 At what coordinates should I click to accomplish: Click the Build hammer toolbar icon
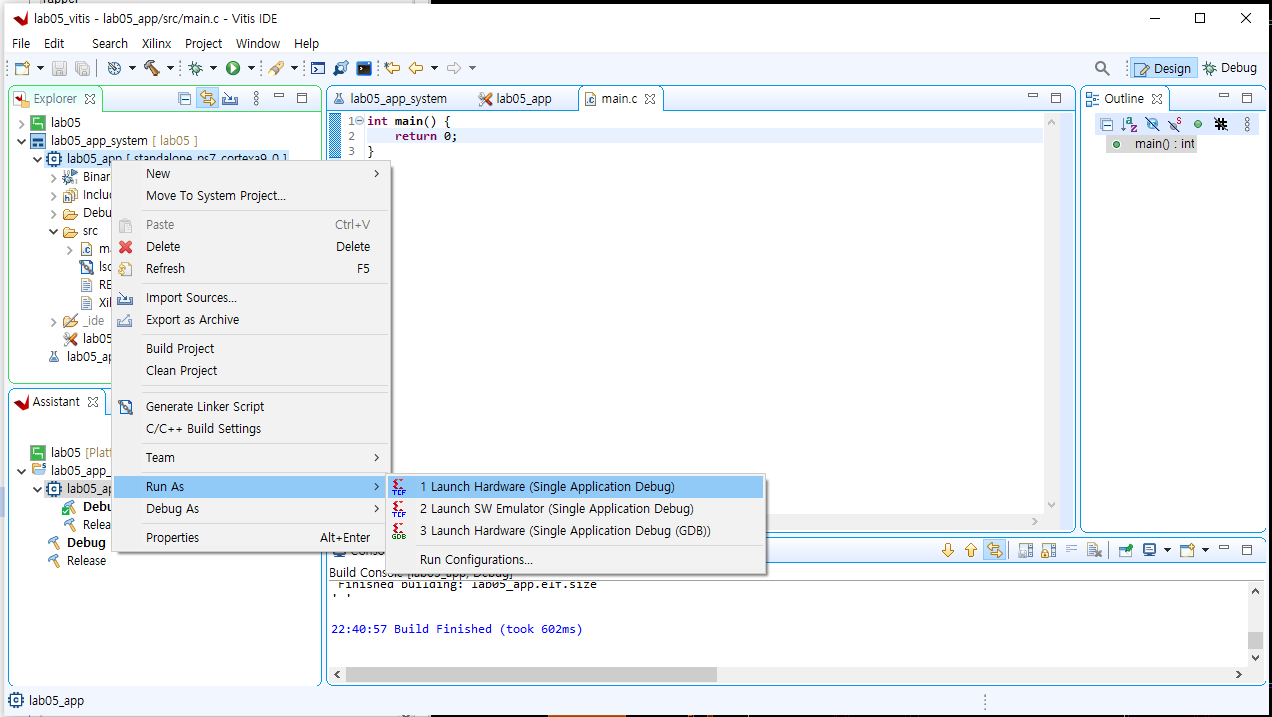tap(152, 68)
